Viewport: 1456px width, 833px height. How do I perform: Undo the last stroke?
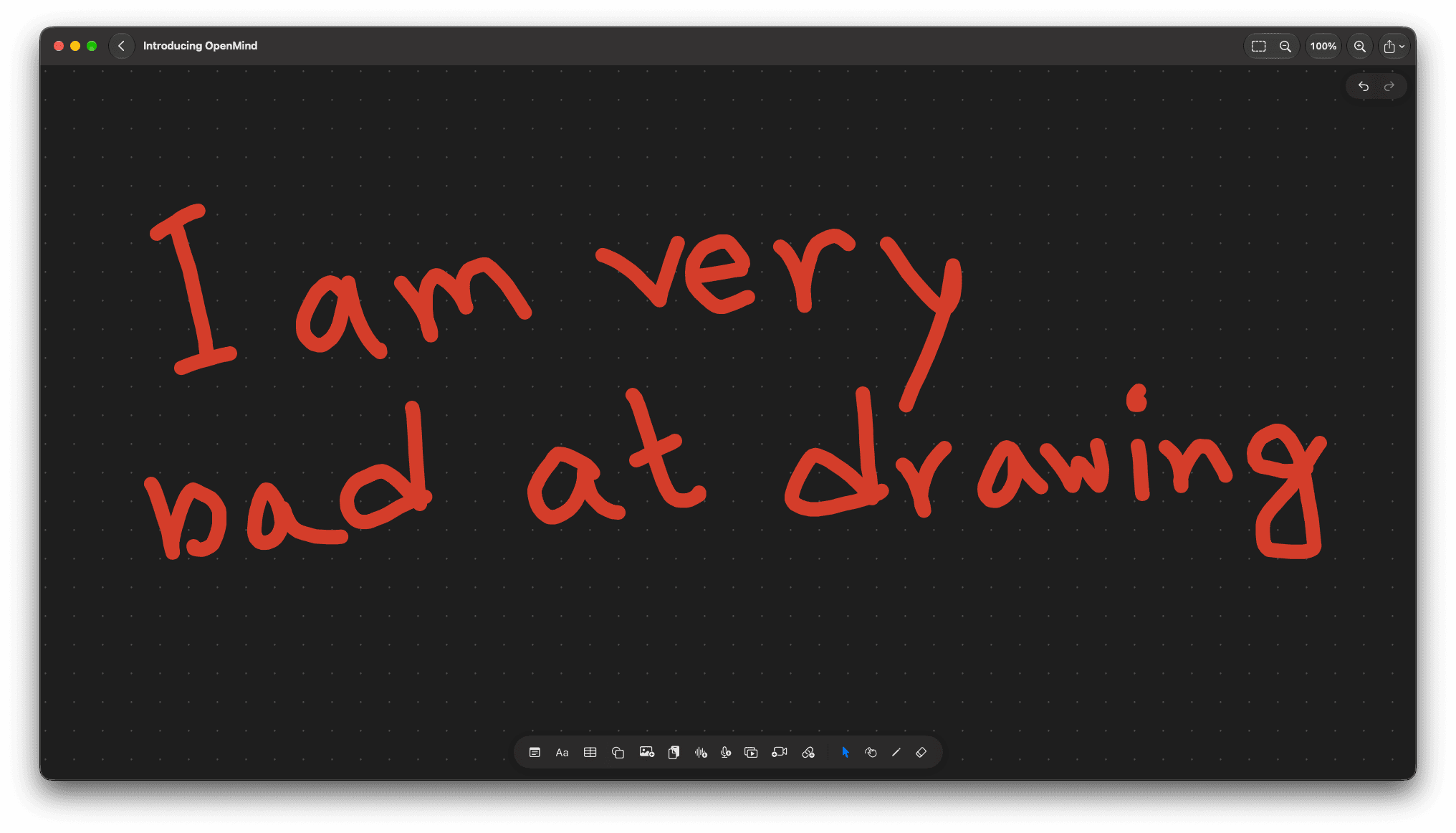click(x=1364, y=86)
